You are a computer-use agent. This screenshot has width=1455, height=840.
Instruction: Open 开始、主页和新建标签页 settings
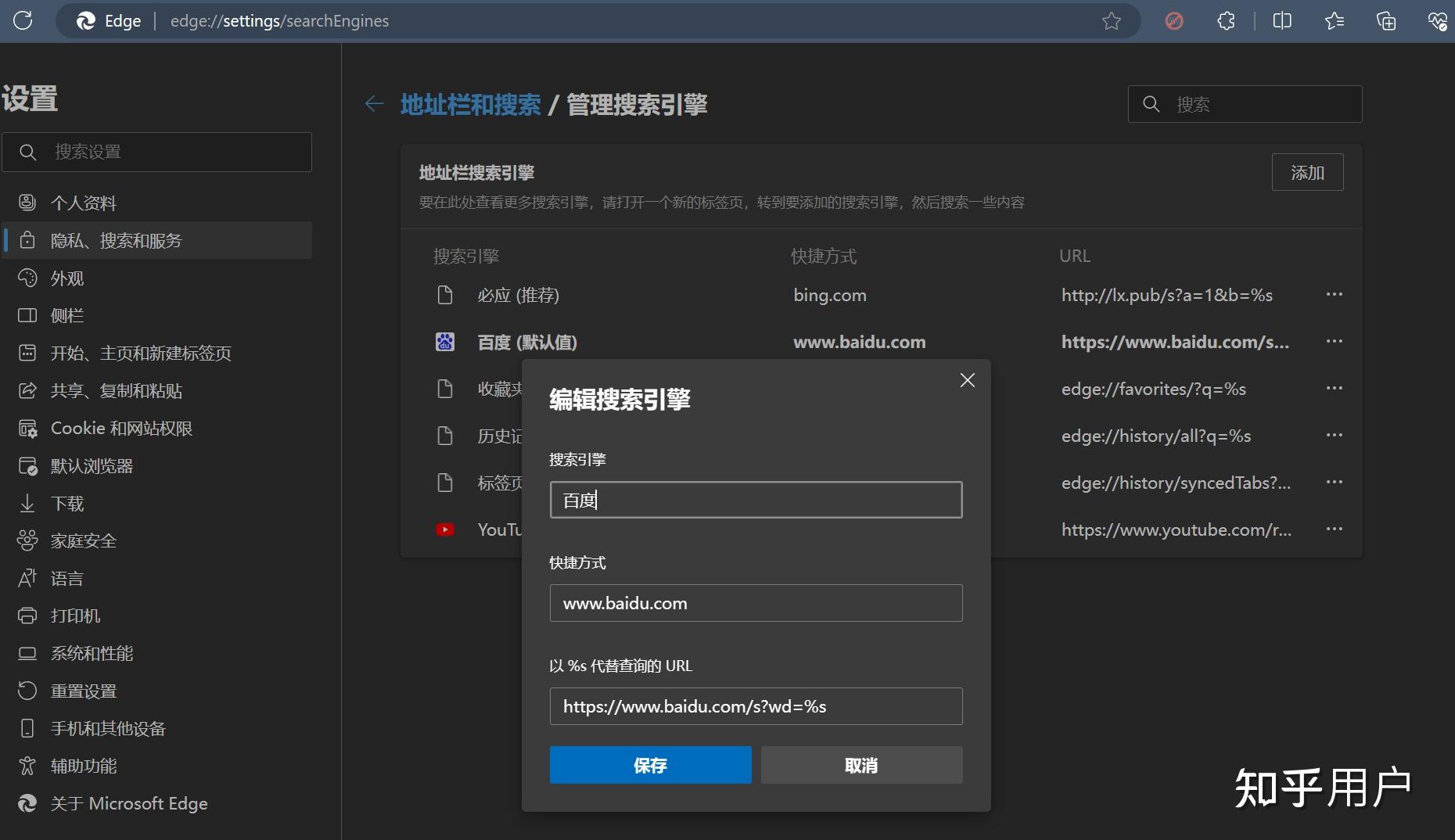pos(156,353)
